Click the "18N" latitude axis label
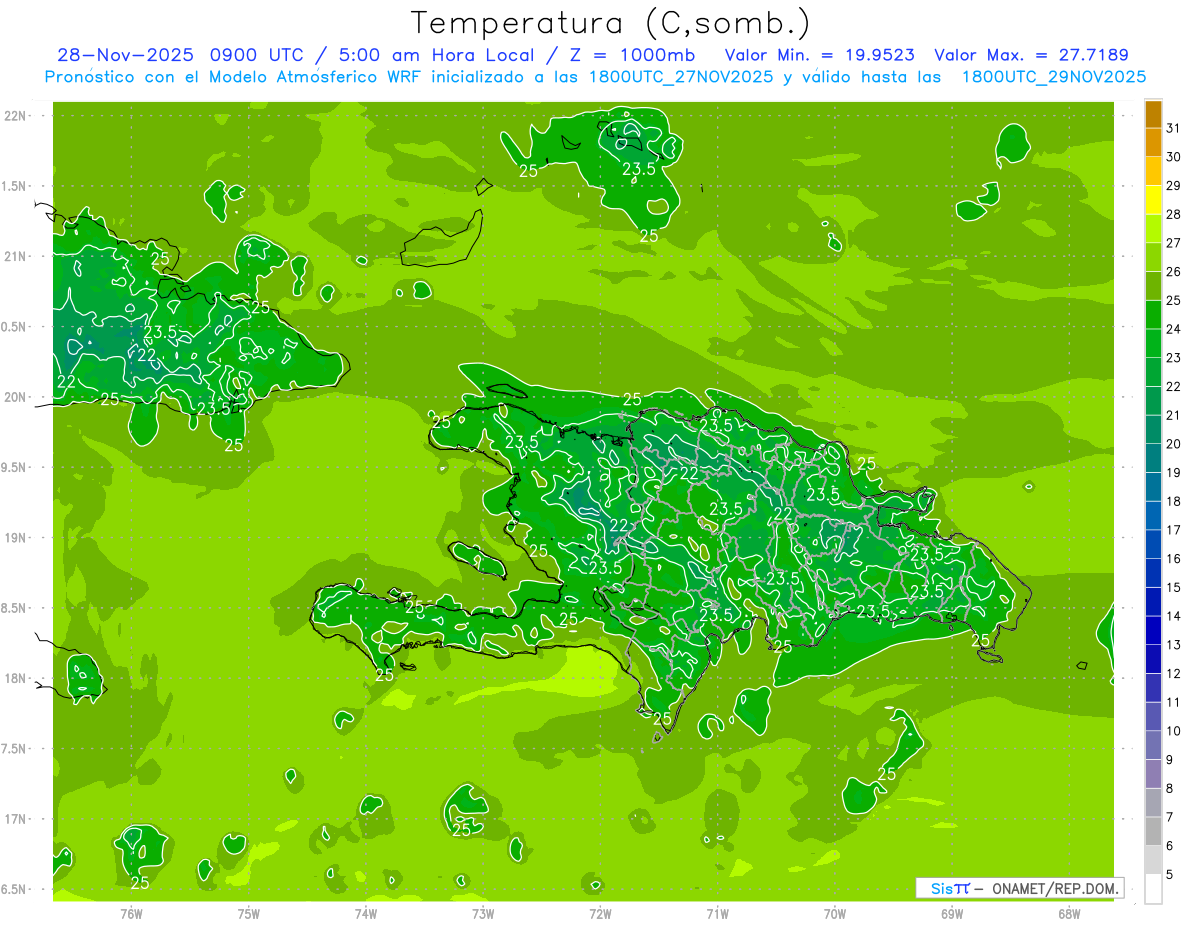Viewport: 1200px width, 927px height. coord(14,678)
